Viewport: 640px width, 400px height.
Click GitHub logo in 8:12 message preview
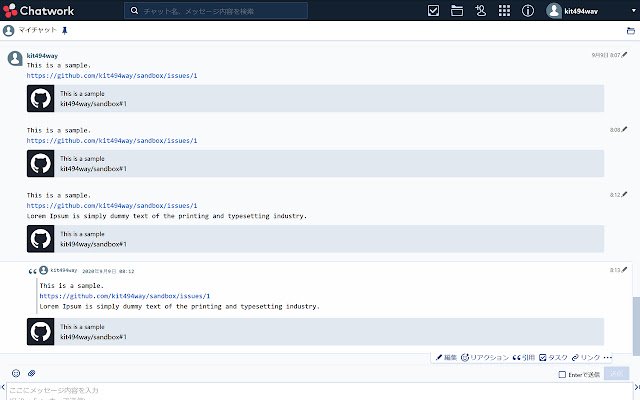40,239
